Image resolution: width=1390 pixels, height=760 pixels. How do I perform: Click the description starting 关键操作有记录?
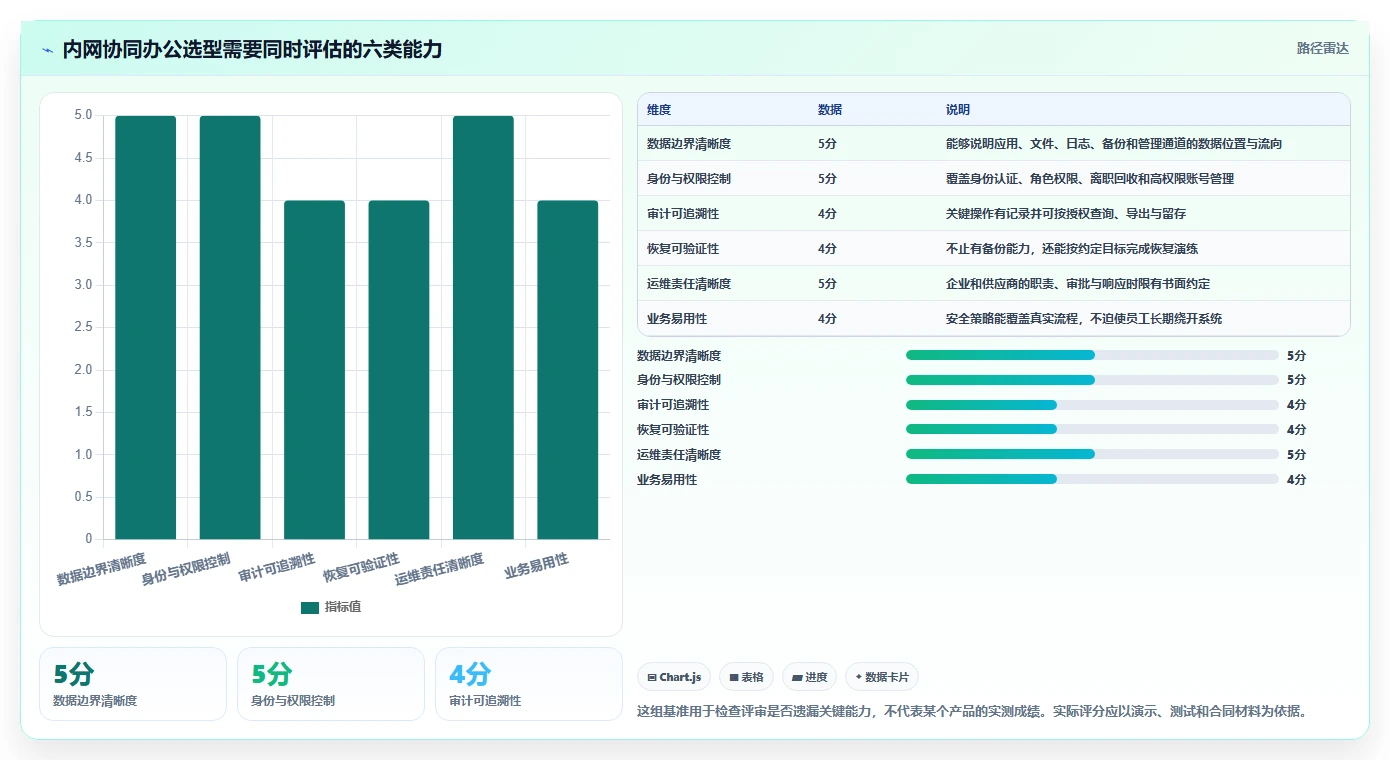click(x=1066, y=214)
